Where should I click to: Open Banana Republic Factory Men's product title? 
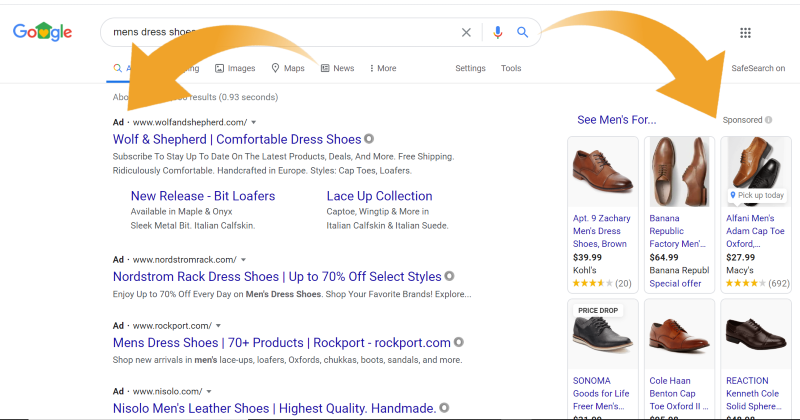[678, 231]
